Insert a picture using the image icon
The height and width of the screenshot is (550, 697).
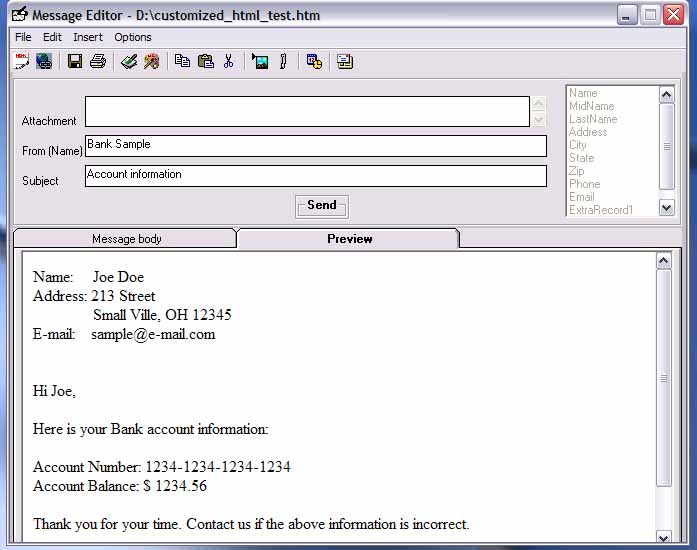pos(260,62)
